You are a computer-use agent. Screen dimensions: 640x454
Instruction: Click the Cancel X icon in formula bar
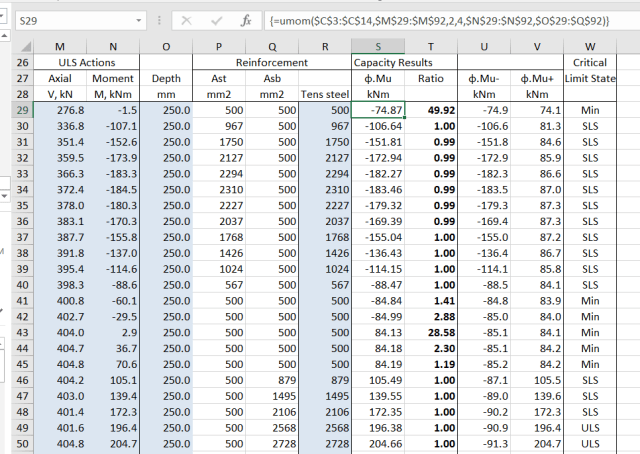click(x=187, y=19)
